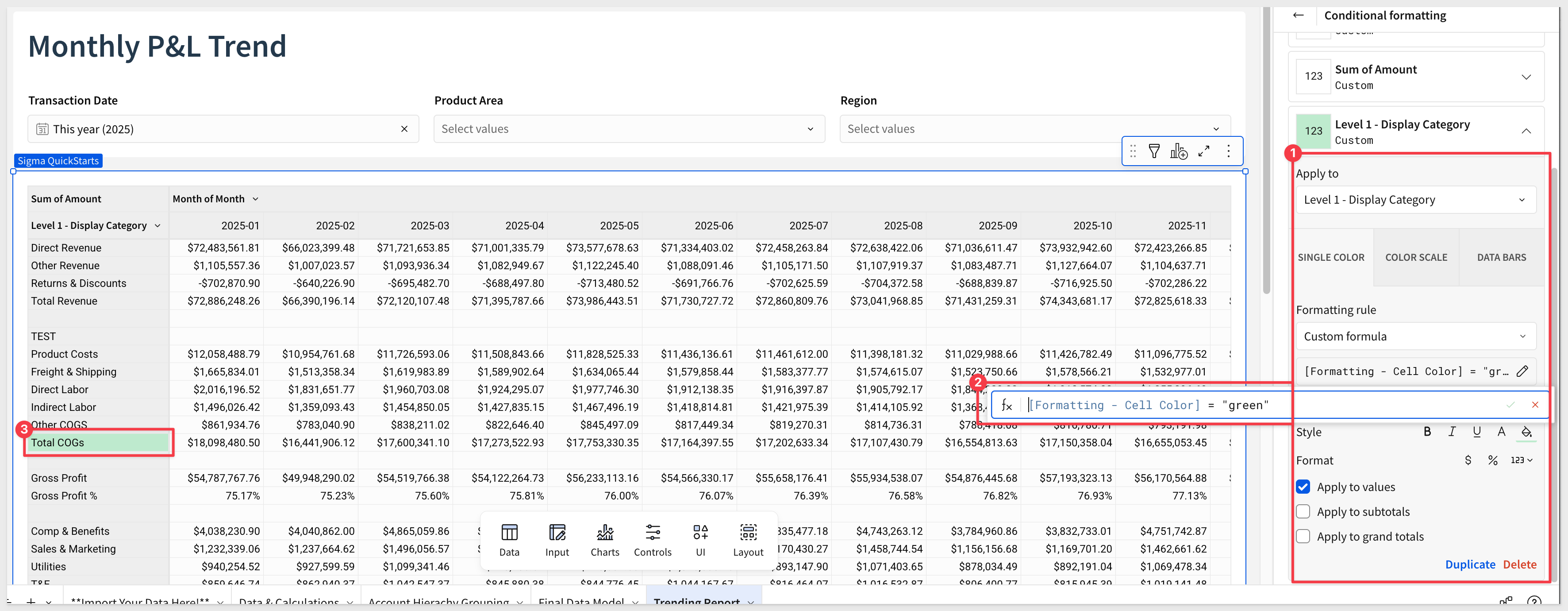Switch to DATA BARS tab
The image size is (1568, 611).
[x=1502, y=257]
